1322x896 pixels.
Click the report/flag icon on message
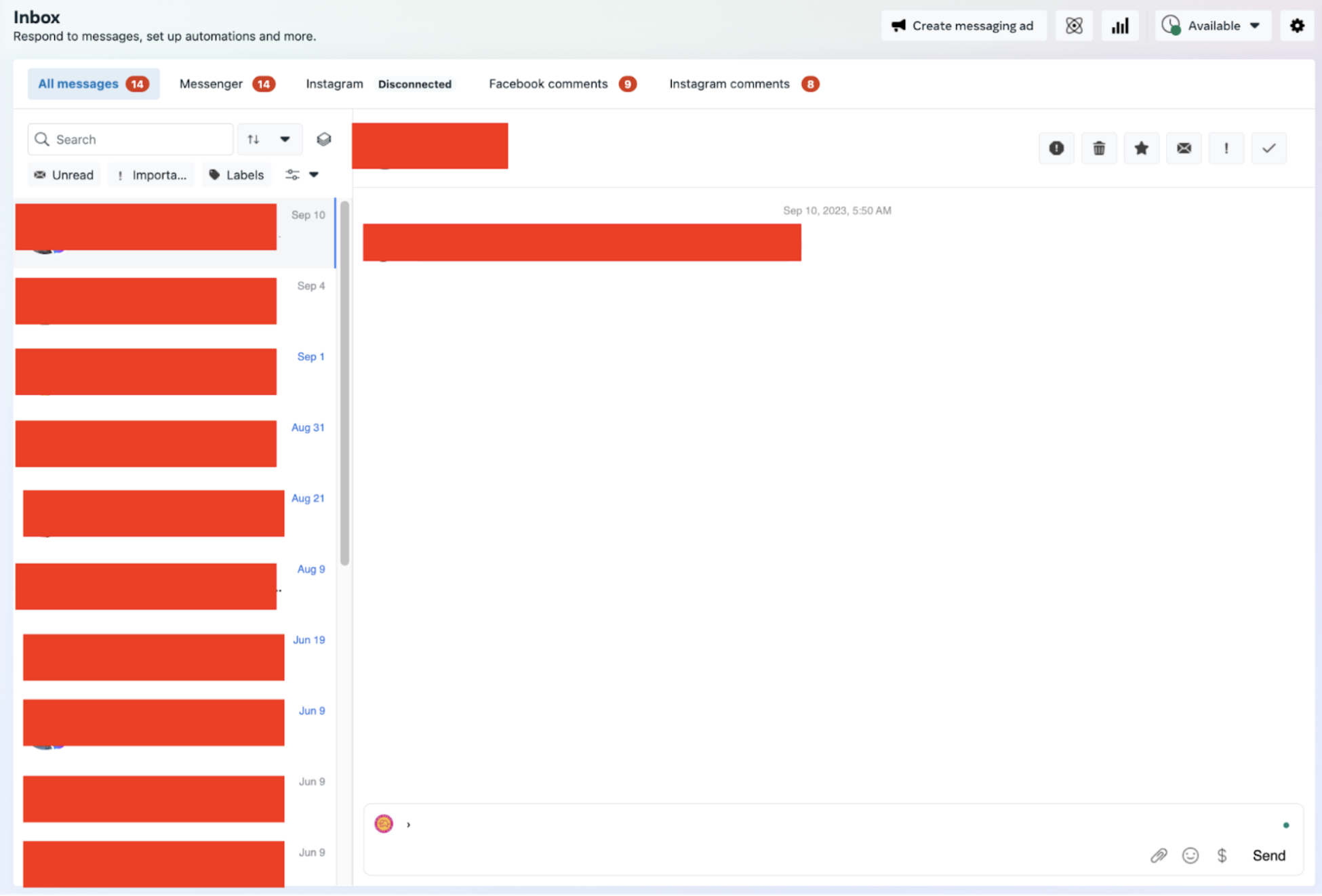point(1057,148)
